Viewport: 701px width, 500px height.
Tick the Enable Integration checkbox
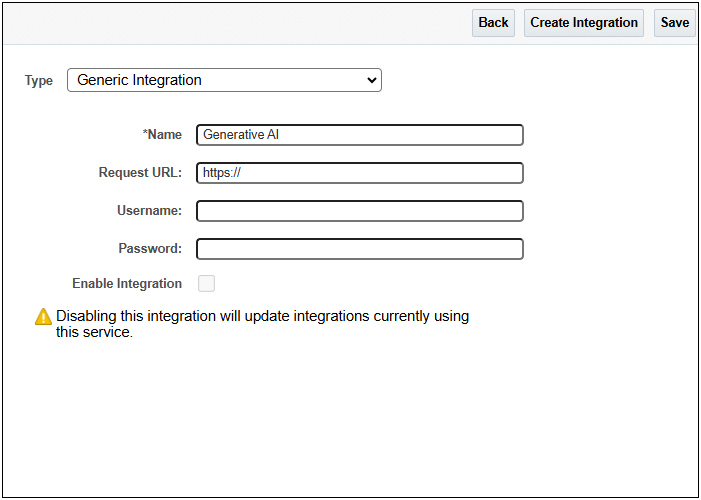207,283
